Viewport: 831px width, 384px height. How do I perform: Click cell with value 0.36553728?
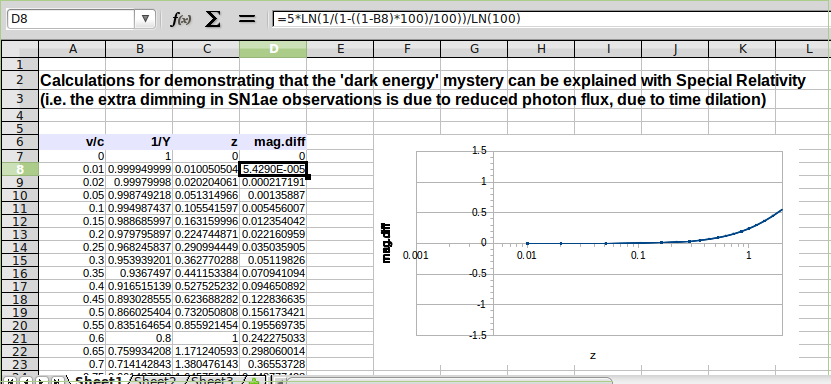coord(273,364)
